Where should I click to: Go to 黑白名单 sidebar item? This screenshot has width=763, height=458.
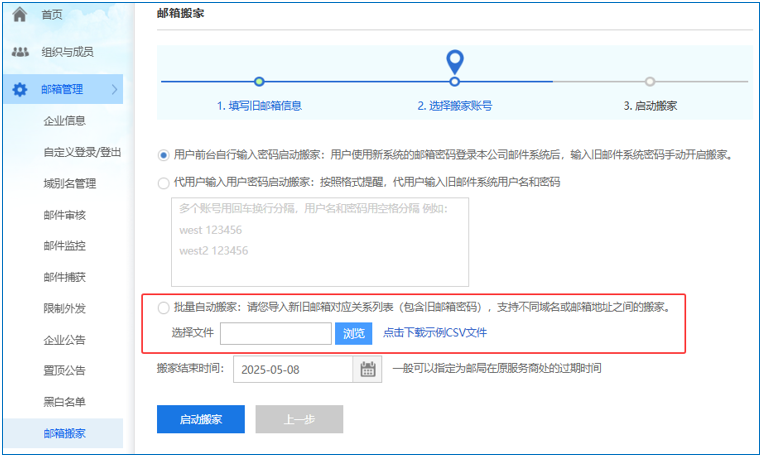[64, 402]
